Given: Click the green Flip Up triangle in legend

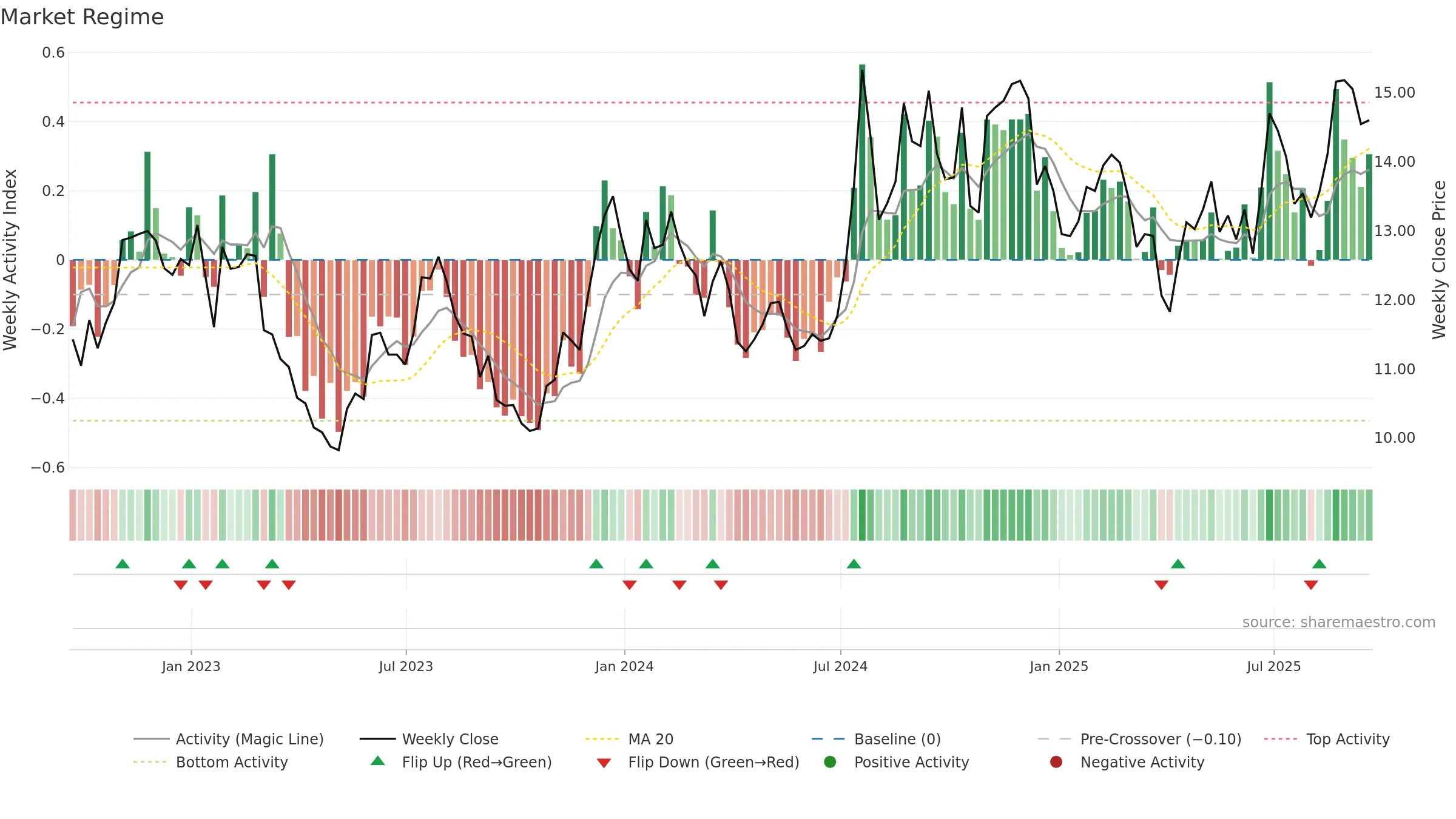Looking at the screenshot, I should (378, 761).
